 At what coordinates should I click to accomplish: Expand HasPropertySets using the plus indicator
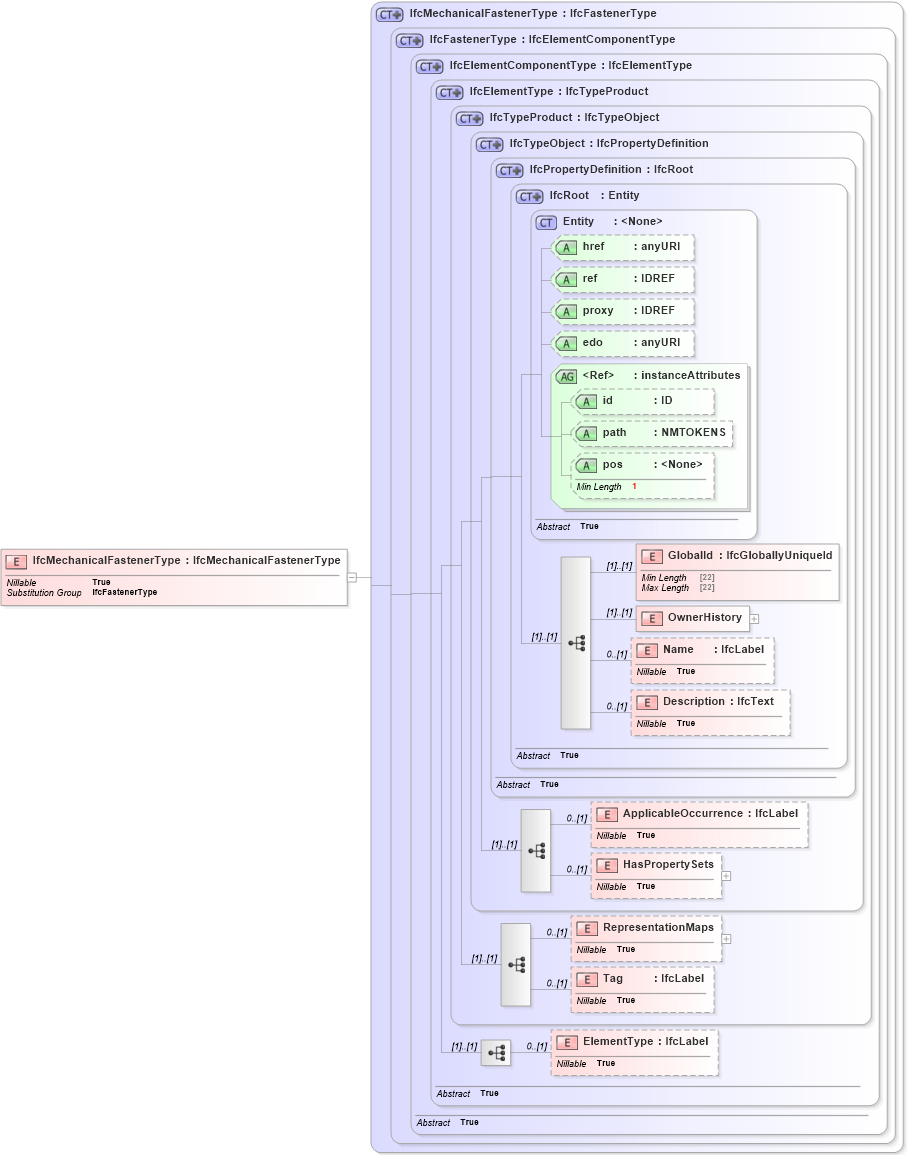click(x=726, y=877)
